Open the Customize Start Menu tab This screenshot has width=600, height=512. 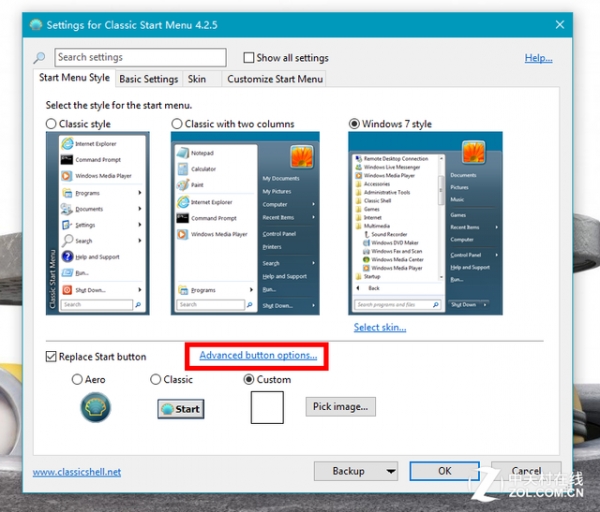point(275,79)
